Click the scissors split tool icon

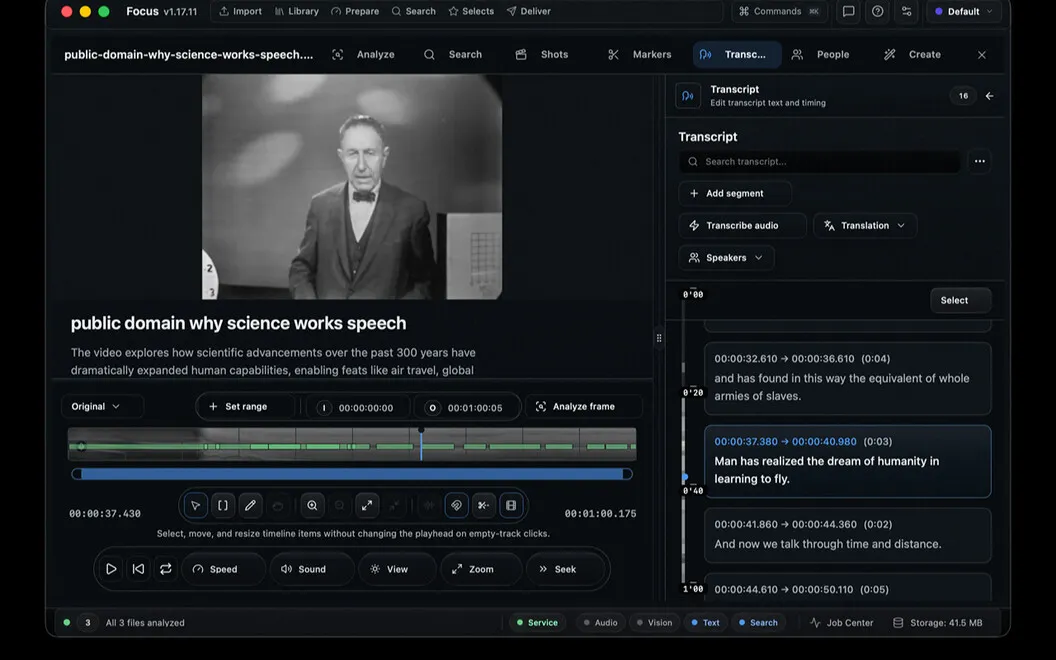coord(484,505)
